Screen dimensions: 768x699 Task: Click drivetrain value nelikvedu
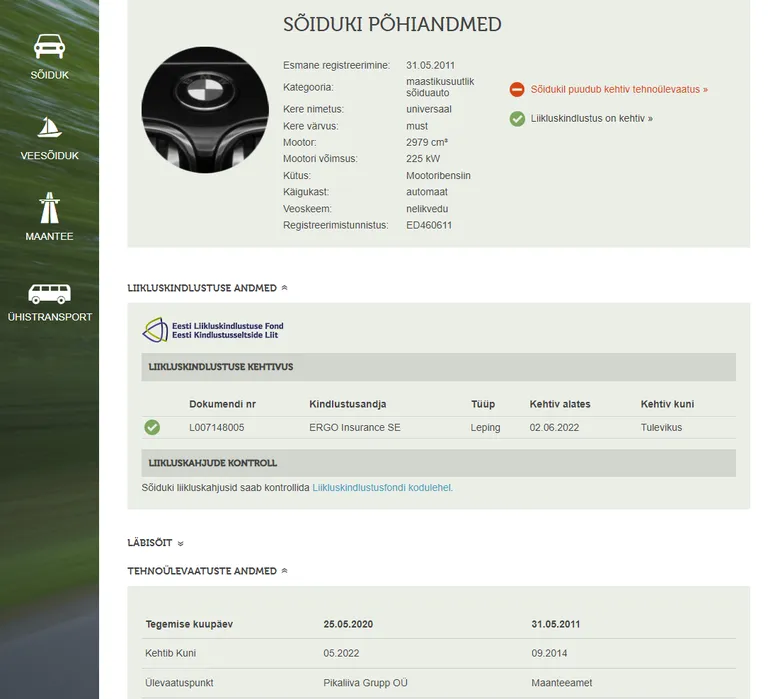coord(427,209)
